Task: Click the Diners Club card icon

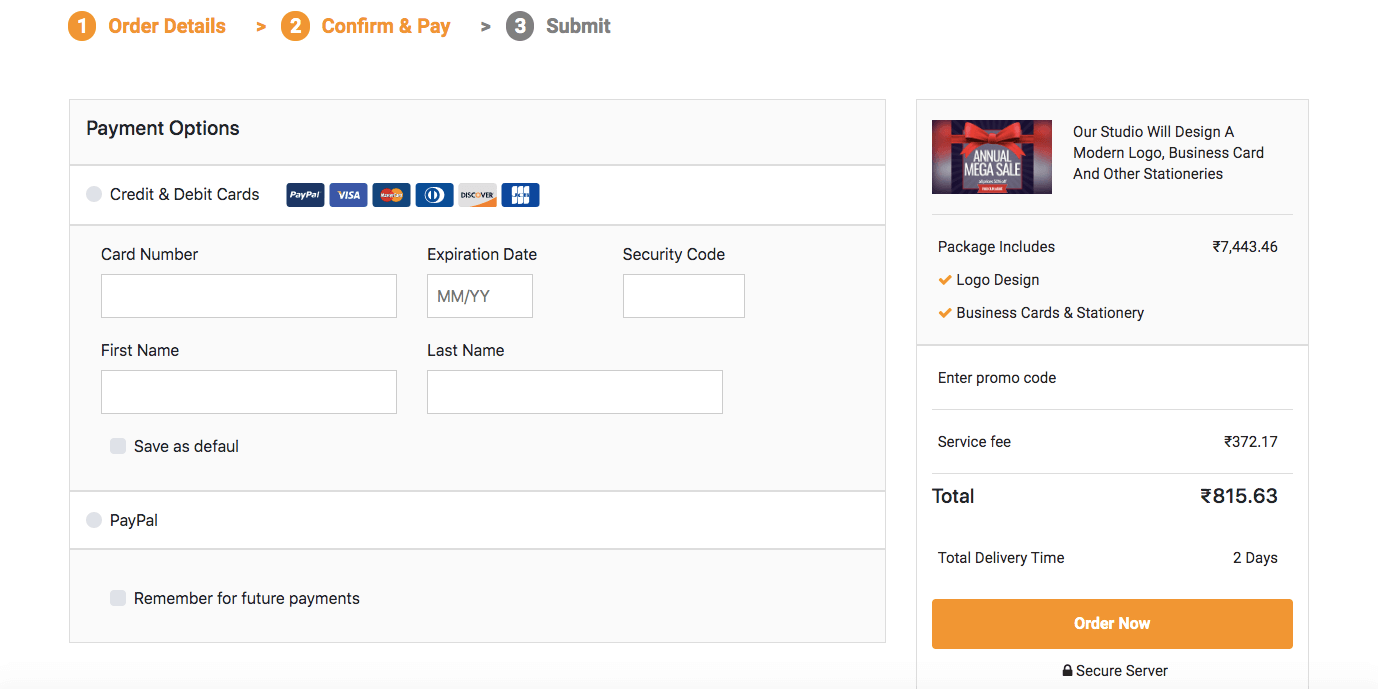Action: [x=435, y=195]
